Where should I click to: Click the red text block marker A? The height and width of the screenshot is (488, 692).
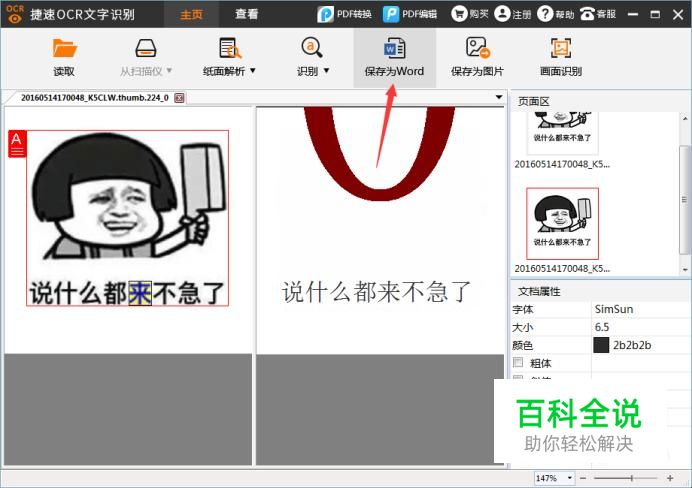(x=17, y=144)
